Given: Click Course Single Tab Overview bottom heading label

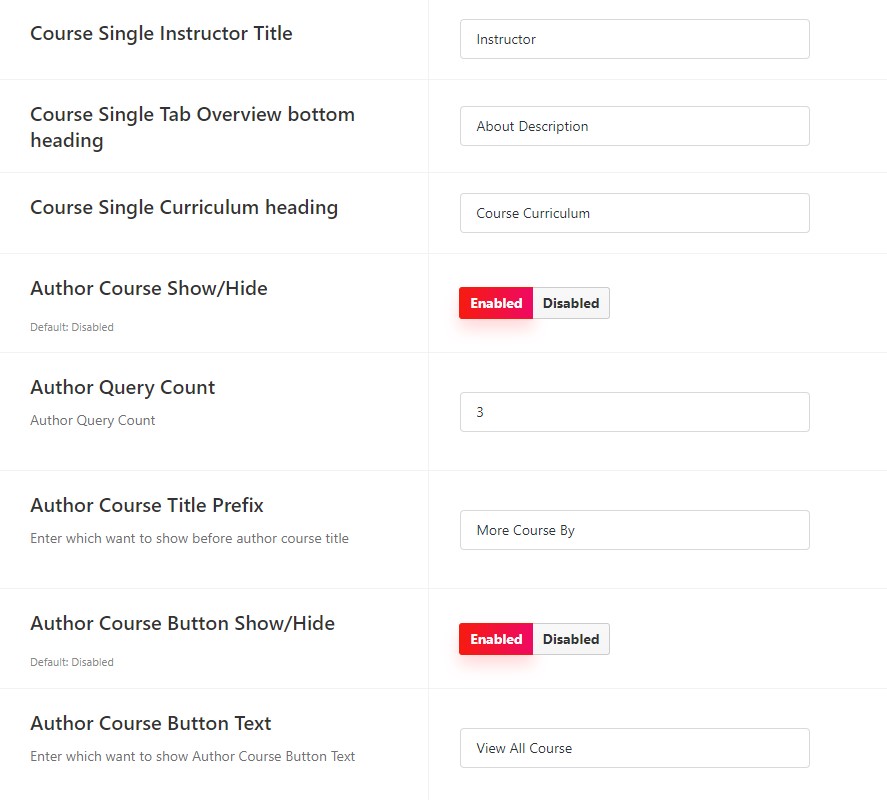Looking at the screenshot, I should tap(192, 127).
